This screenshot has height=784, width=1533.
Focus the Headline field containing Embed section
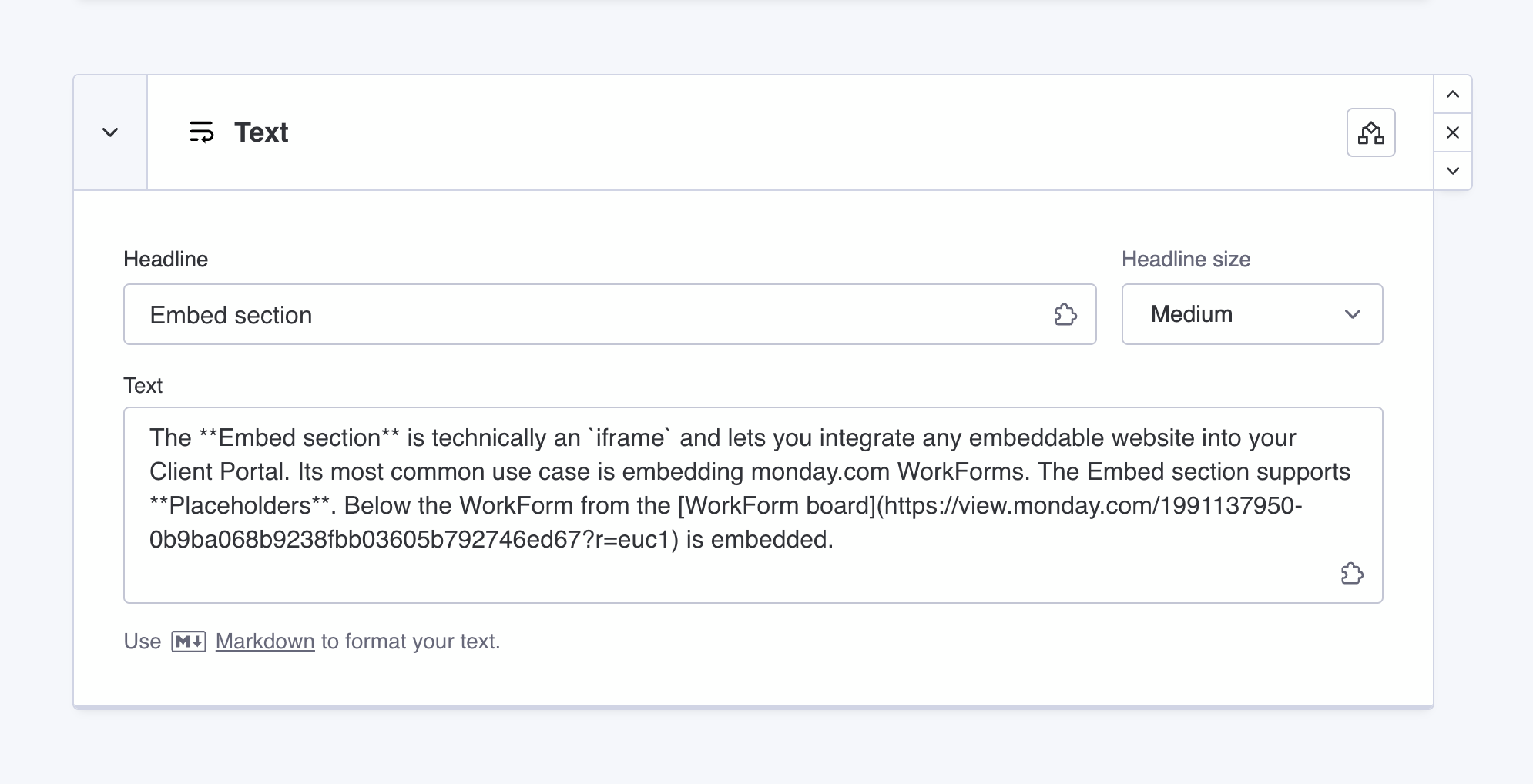click(x=585, y=314)
